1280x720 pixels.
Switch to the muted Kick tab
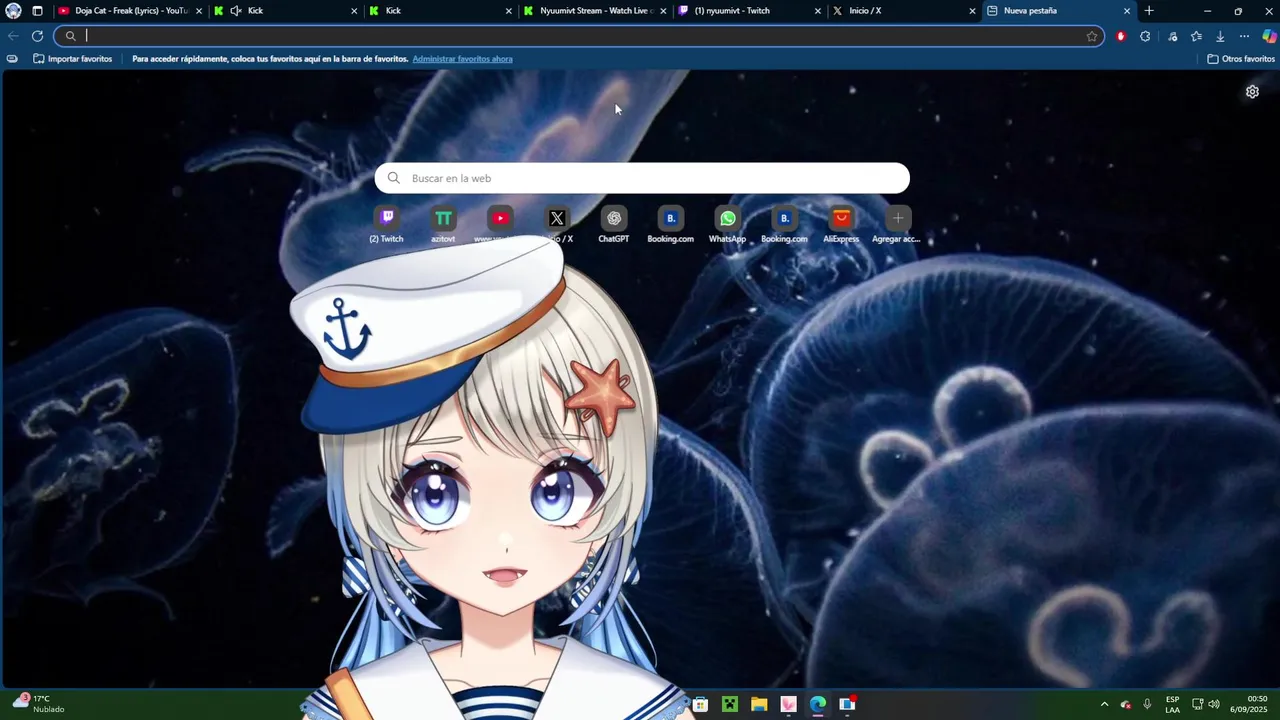coord(285,11)
